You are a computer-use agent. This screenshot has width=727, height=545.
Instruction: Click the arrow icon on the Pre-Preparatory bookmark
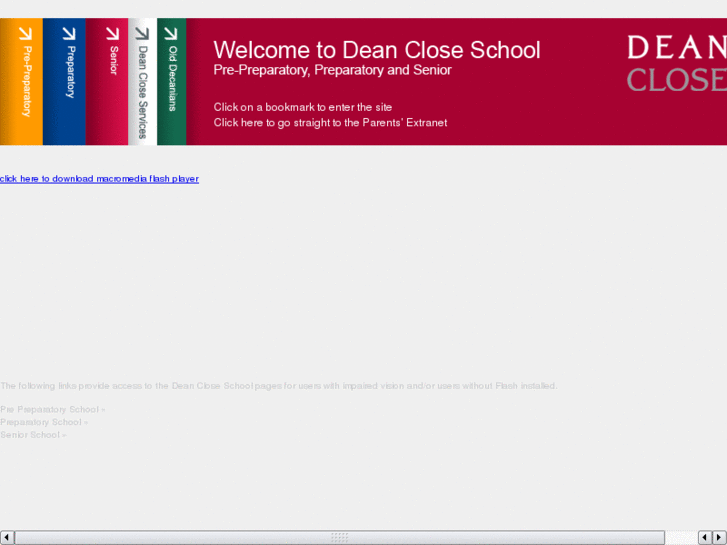(x=26, y=33)
